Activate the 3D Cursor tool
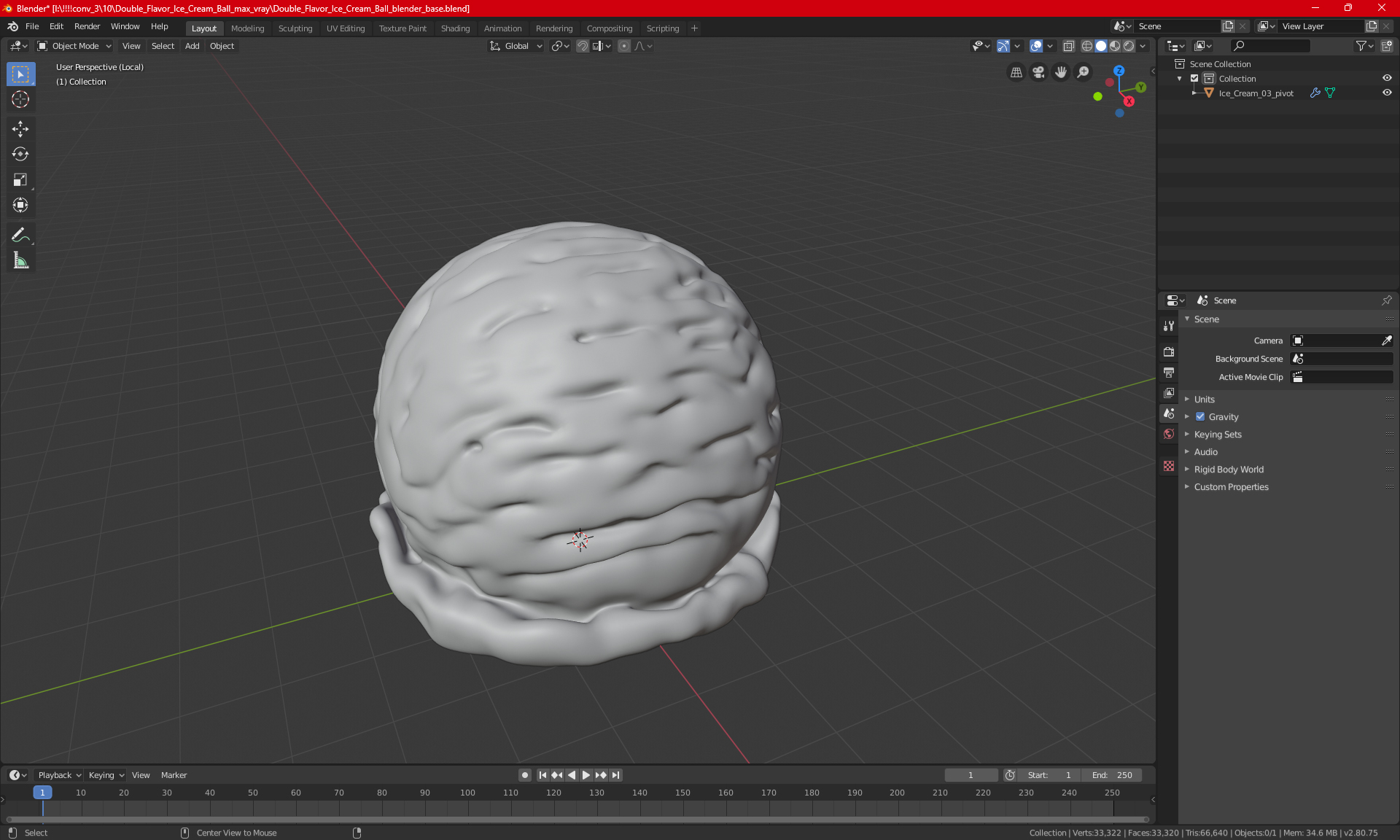 pyautogui.click(x=20, y=99)
